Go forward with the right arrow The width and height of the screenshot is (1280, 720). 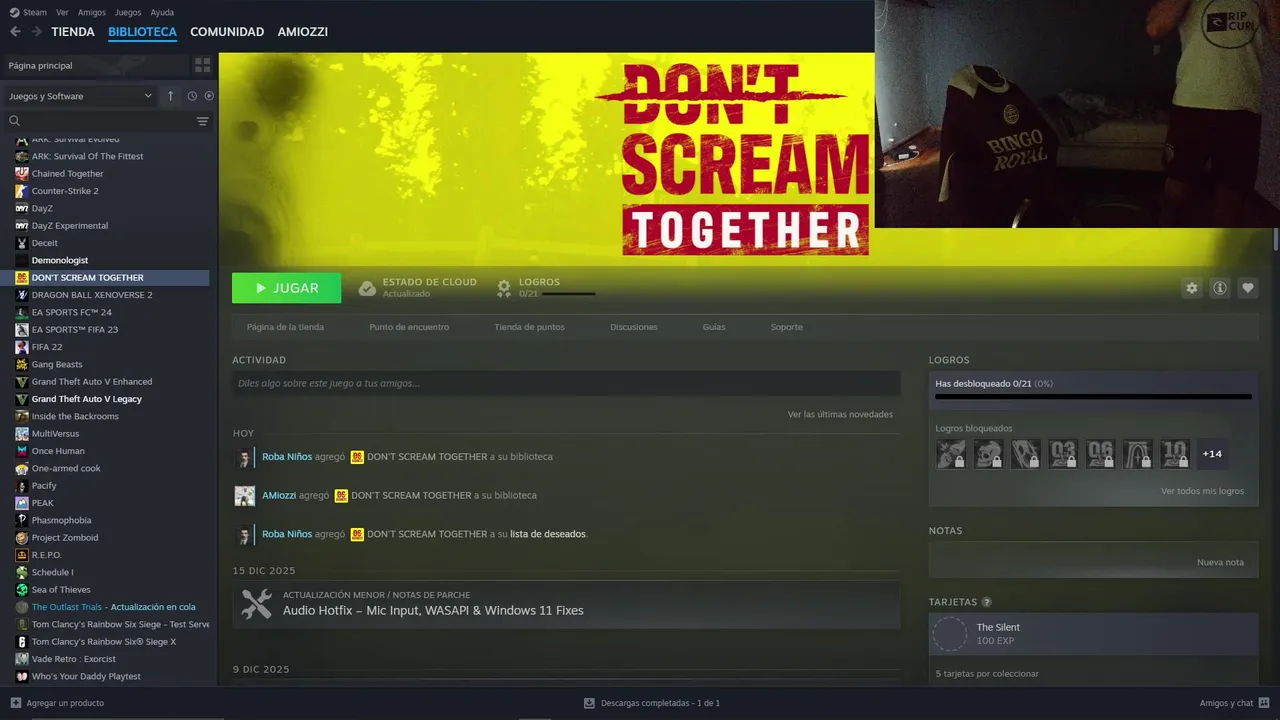(37, 32)
